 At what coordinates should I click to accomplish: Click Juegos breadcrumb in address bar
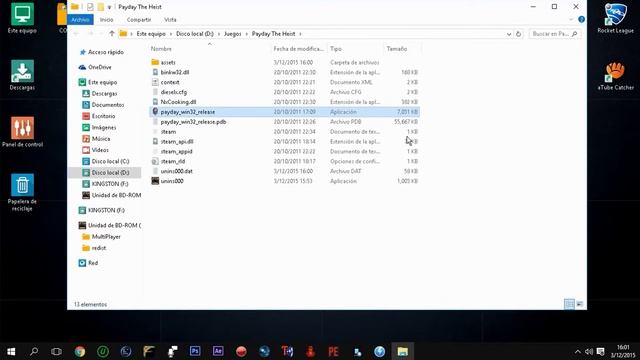(x=233, y=34)
